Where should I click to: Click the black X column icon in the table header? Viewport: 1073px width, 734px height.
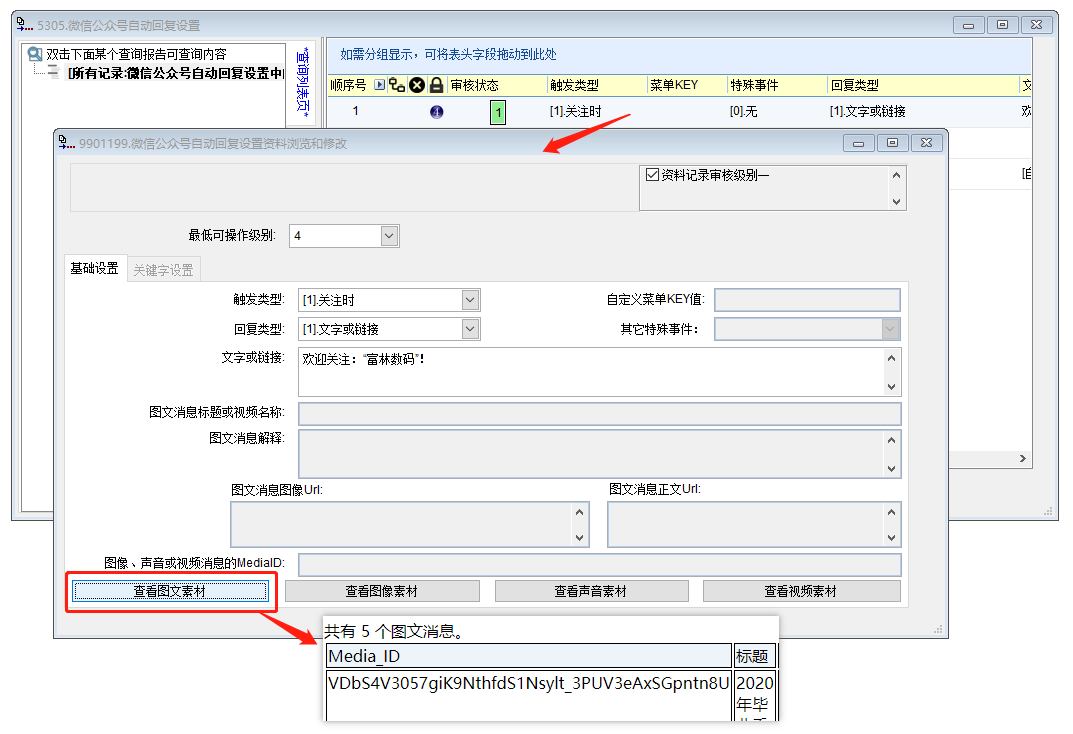tap(417, 85)
